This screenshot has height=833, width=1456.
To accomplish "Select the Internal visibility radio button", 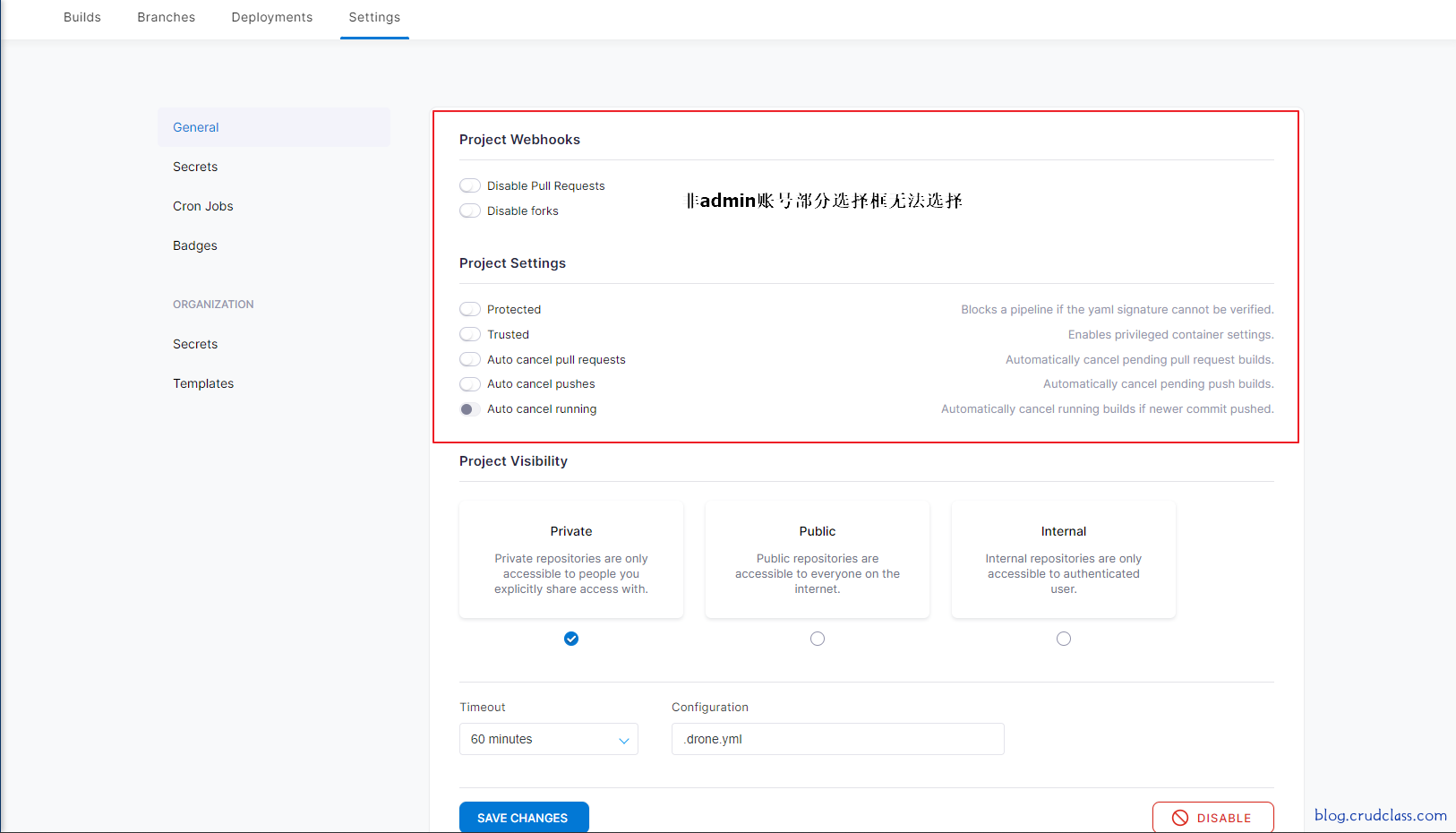I will tap(1064, 639).
